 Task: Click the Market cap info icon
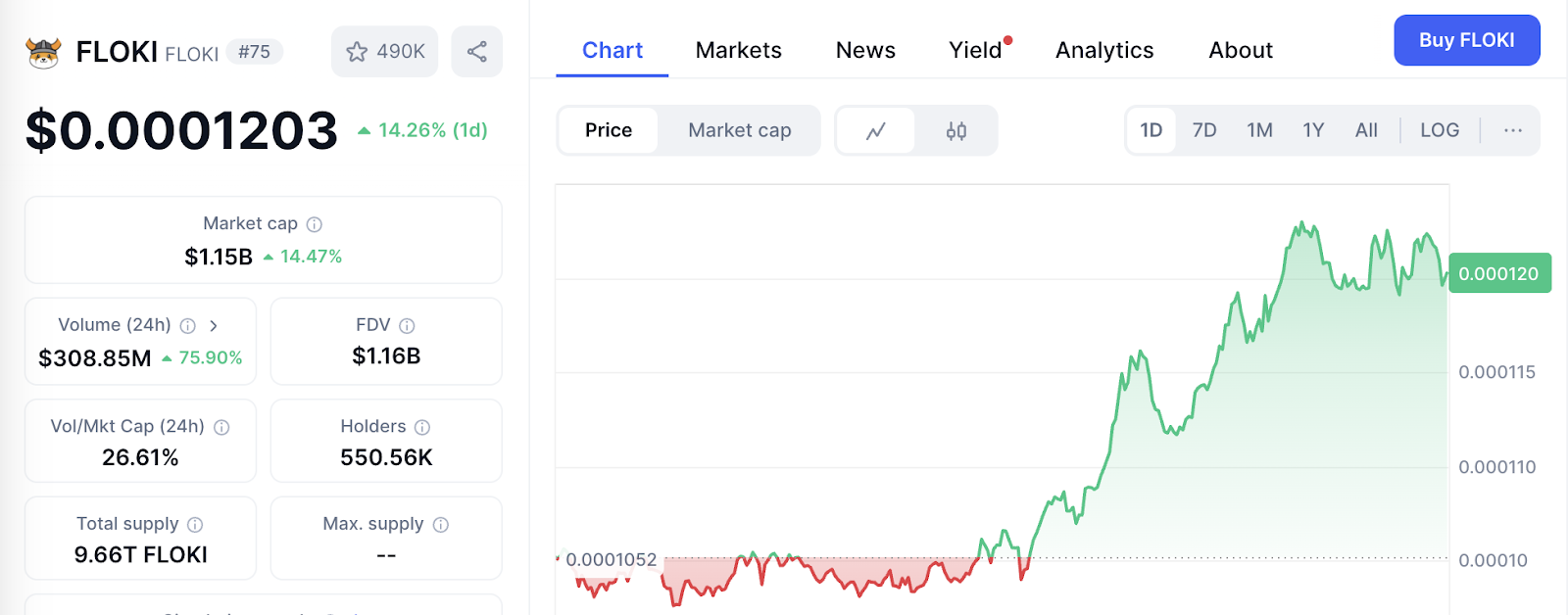click(x=315, y=224)
